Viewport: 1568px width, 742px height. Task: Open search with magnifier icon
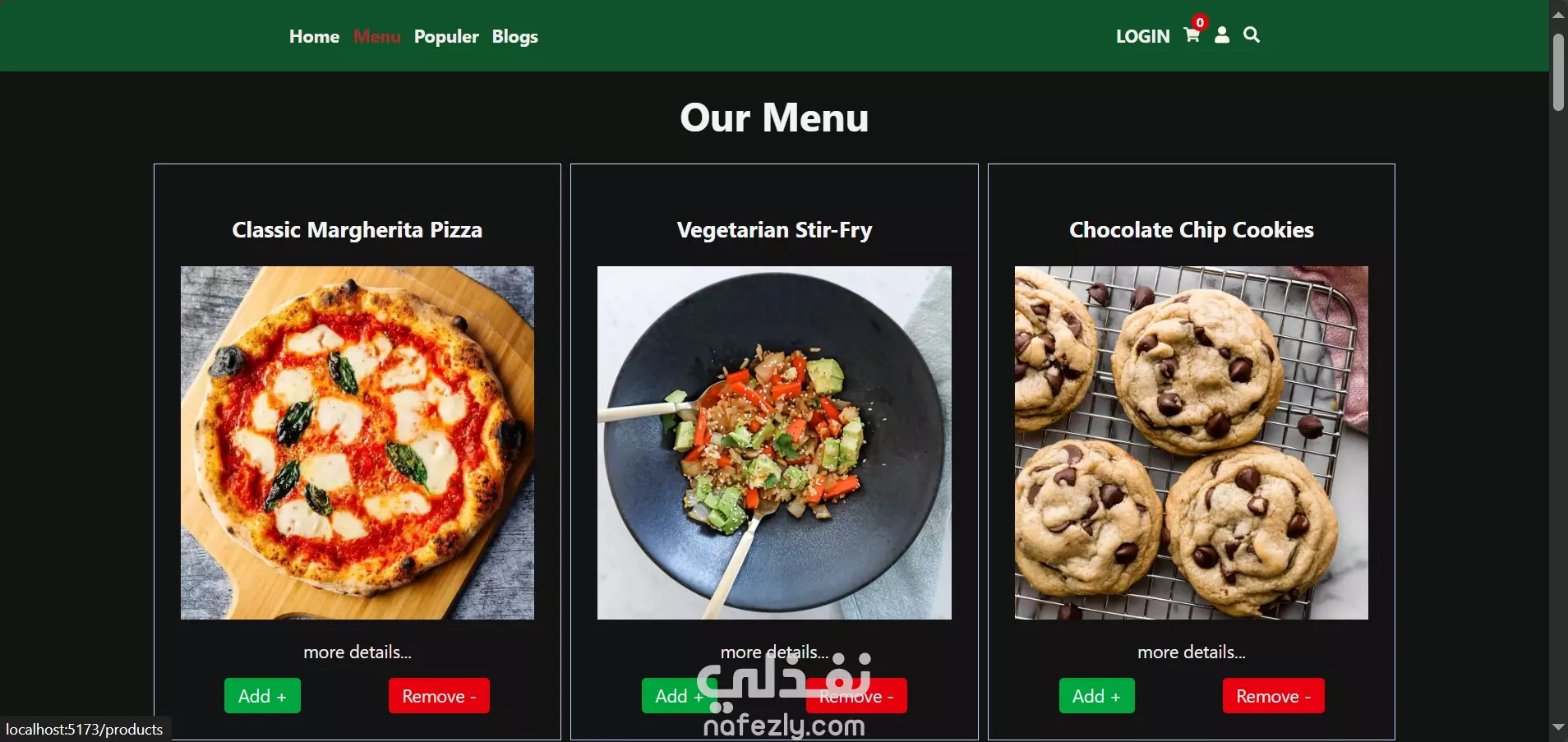tap(1252, 35)
